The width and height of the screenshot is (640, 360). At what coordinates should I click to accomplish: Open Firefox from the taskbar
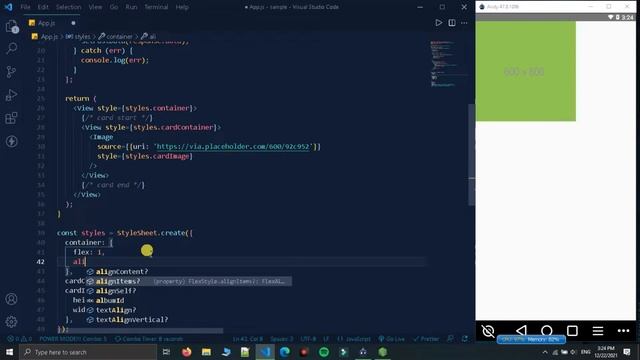coord(187,352)
